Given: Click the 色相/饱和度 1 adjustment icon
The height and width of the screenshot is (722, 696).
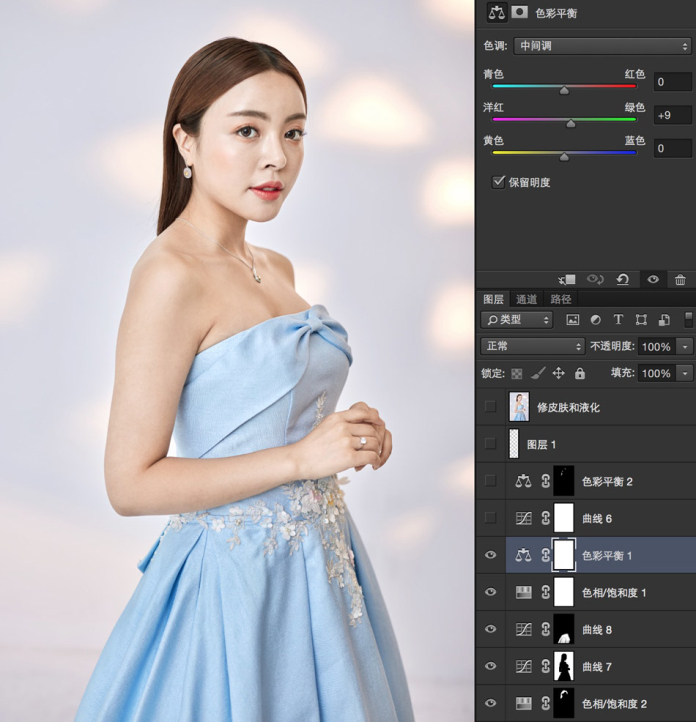Looking at the screenshot, I should tap(523, 592).
